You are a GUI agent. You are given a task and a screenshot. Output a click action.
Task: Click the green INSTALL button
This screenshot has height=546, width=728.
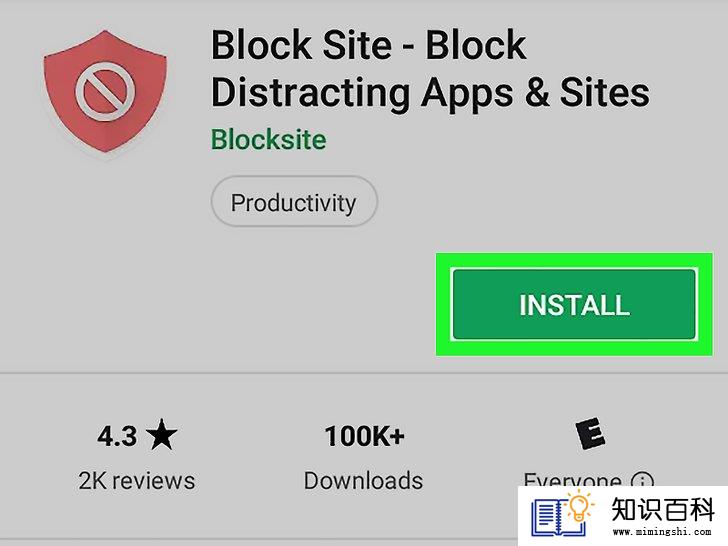(574, 305)
